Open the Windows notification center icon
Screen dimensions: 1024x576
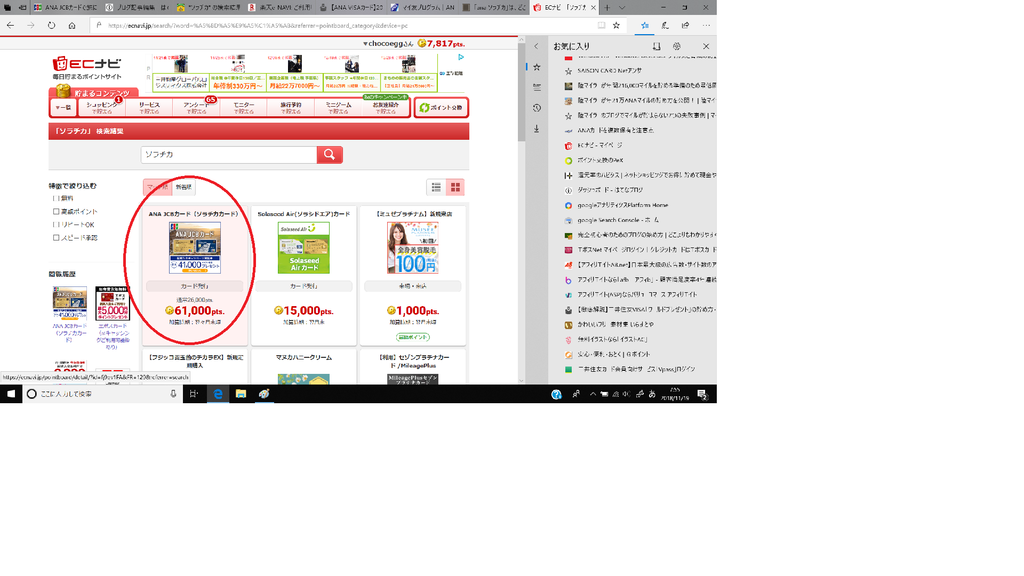[x=702, y=394]
